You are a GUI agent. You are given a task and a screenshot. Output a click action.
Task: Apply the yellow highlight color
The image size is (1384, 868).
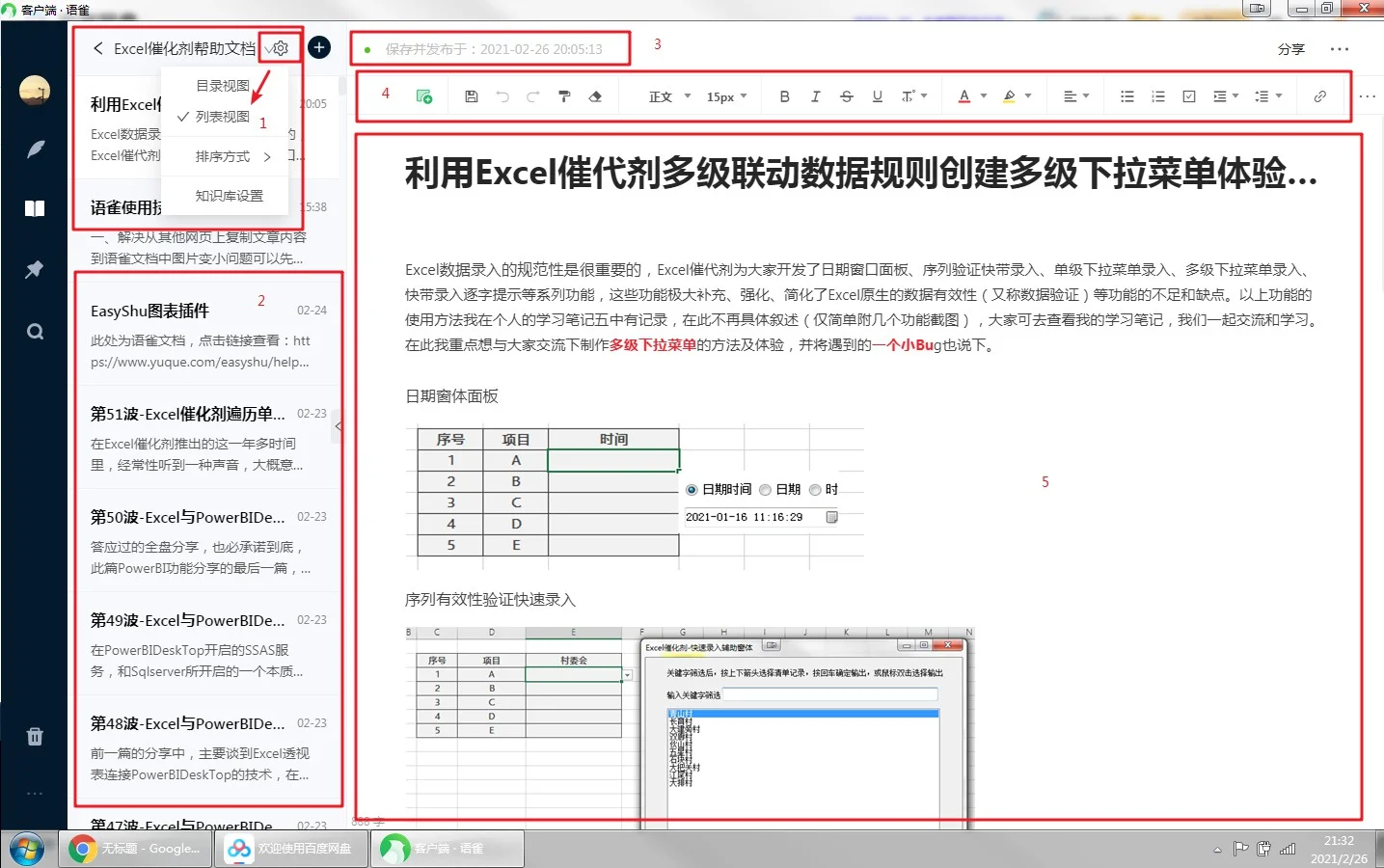(1009, 96)
